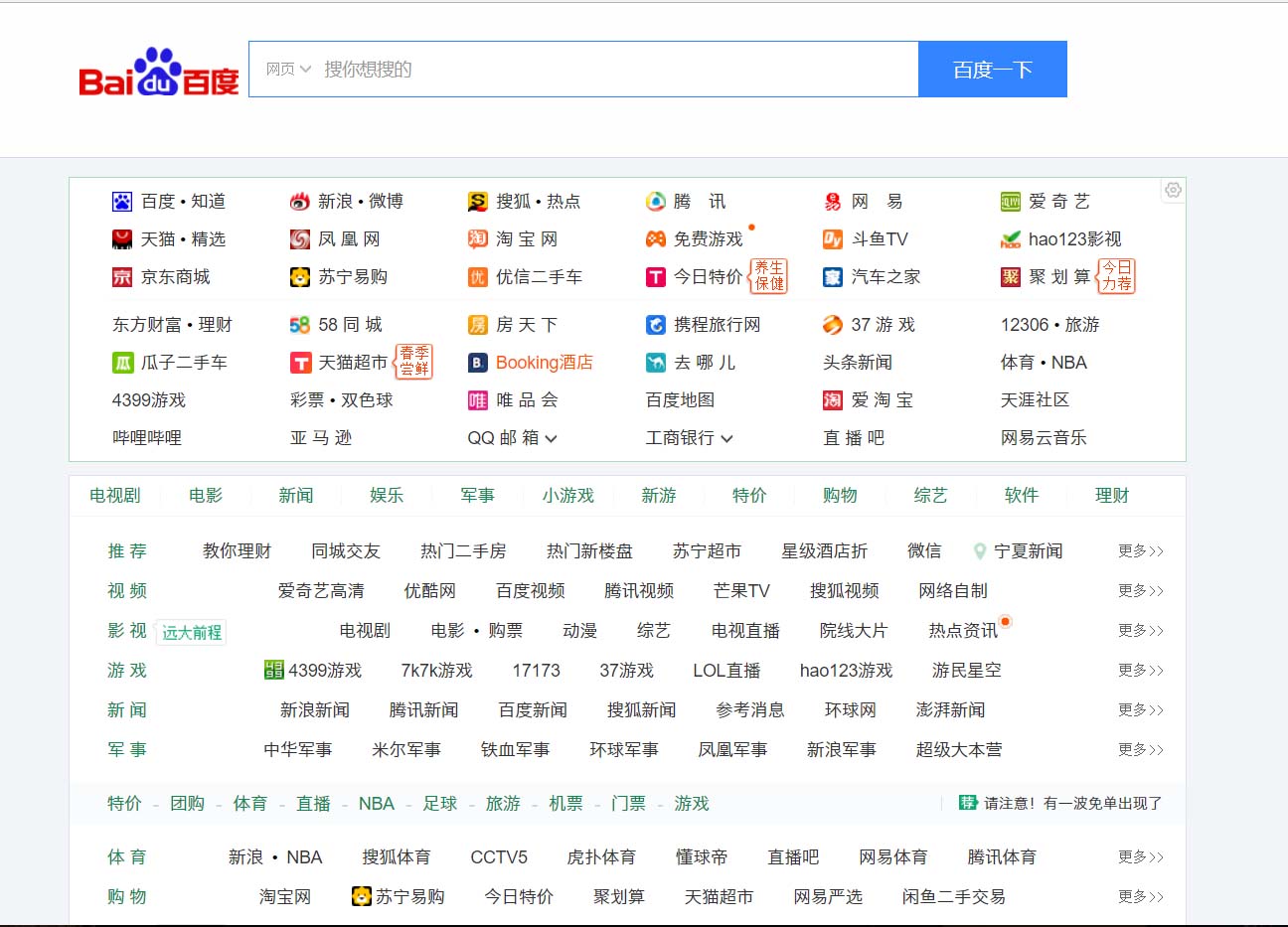Click the hao123影视 icon

pos(1011,239)
